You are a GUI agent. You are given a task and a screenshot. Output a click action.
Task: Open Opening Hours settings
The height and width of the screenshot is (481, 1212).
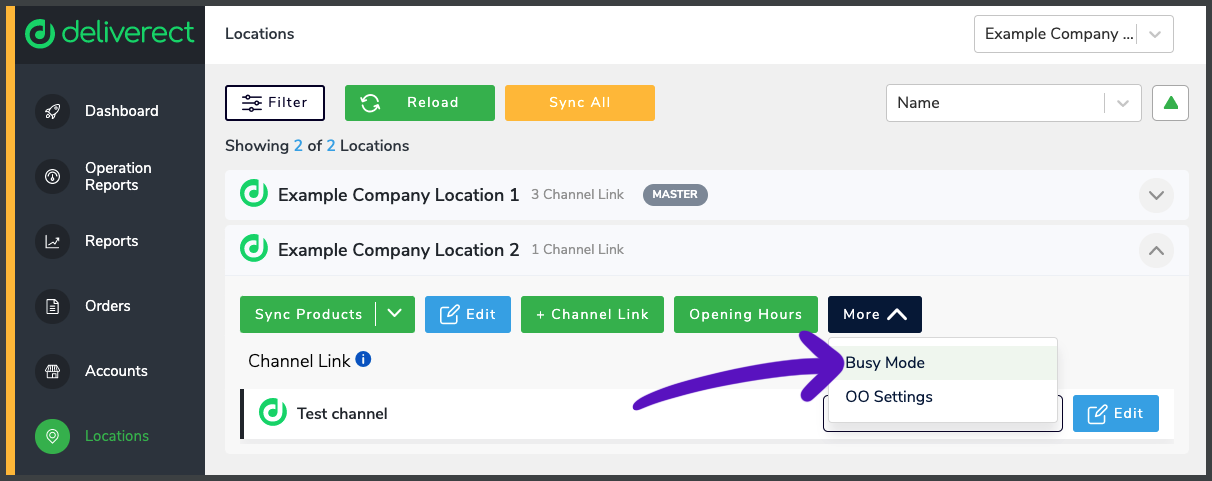point(745,314)
